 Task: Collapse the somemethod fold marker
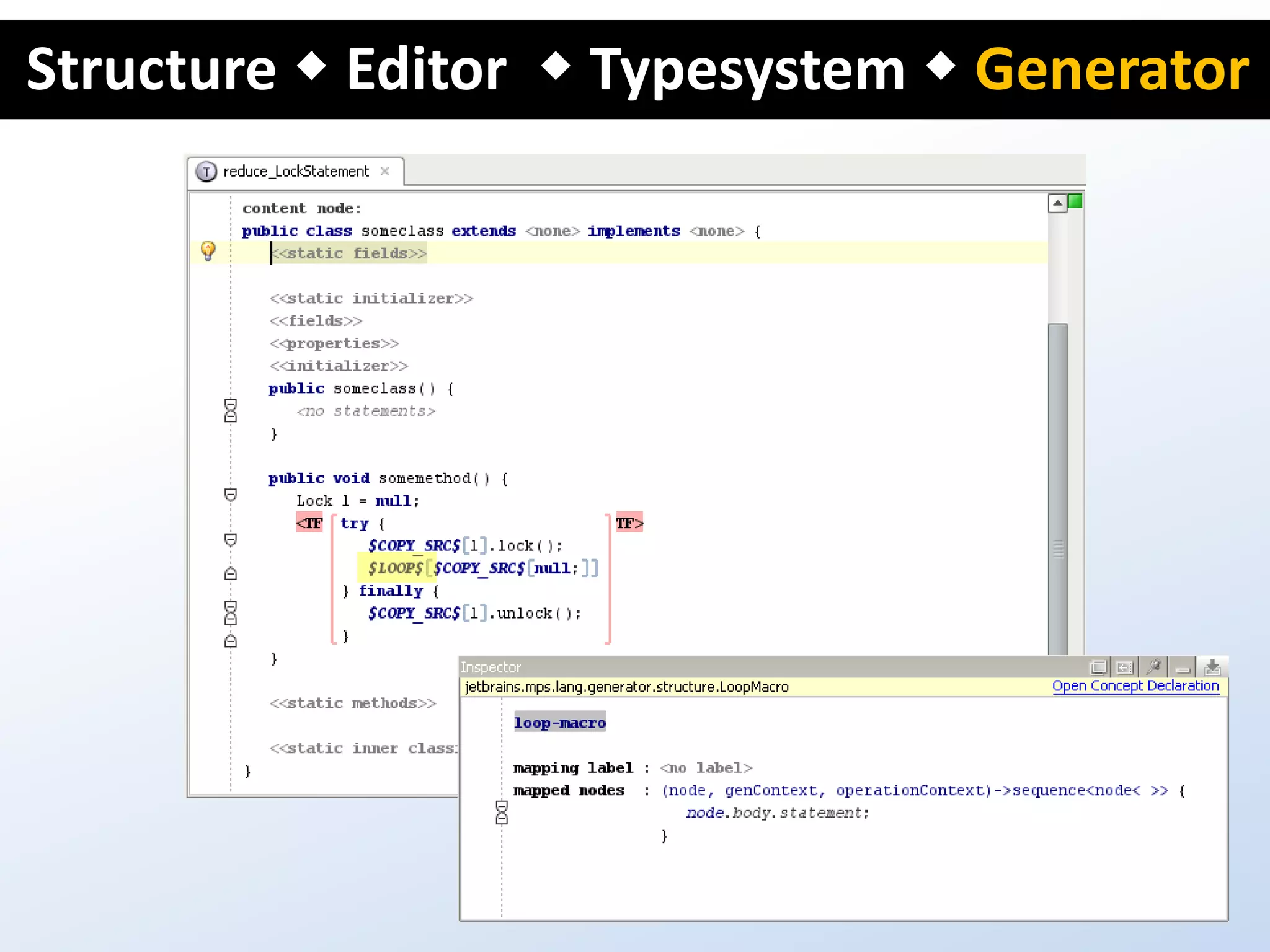point(231,495)
